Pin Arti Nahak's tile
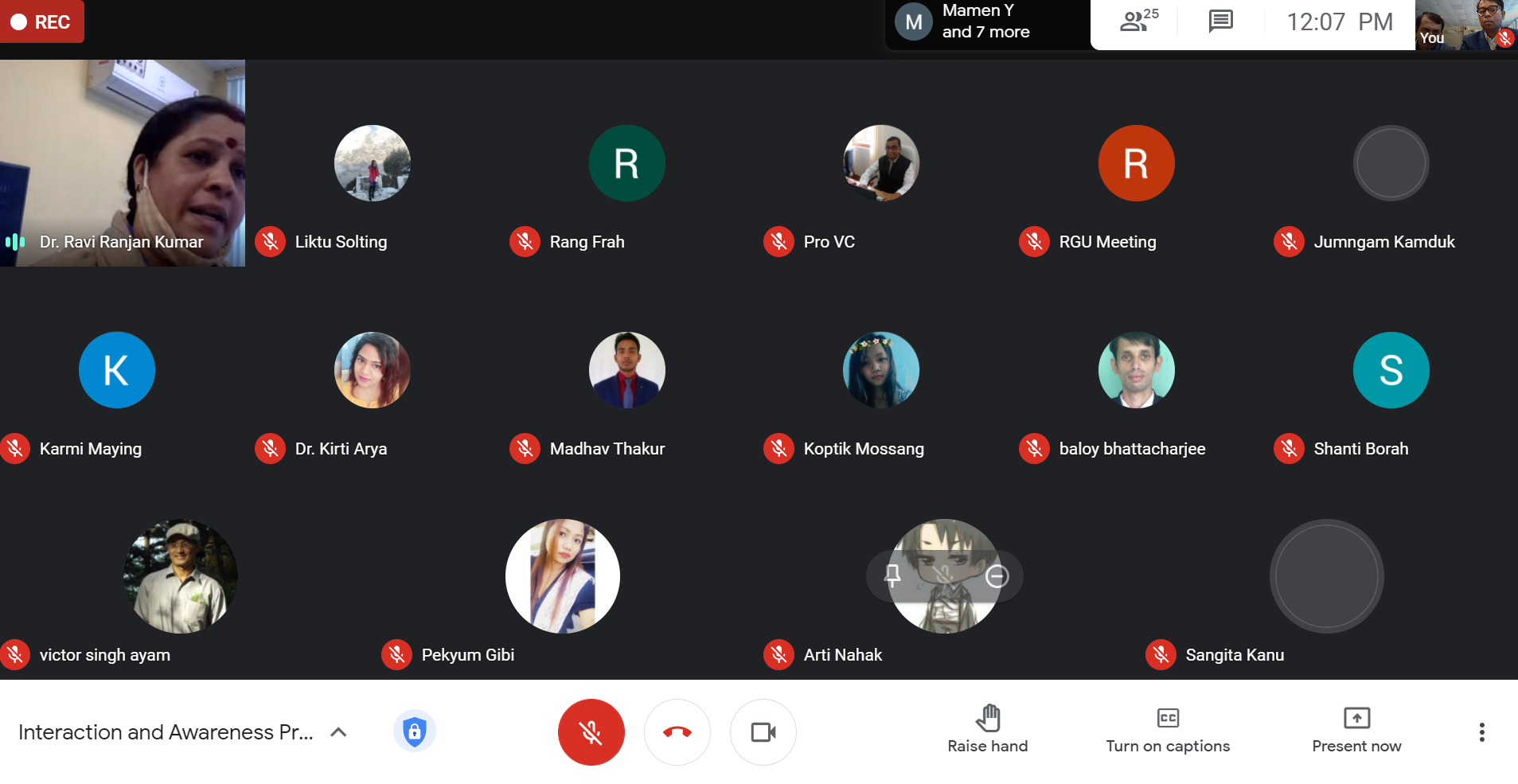Image resolution: width=1518 pixels, height=784 pixels. 892,575
